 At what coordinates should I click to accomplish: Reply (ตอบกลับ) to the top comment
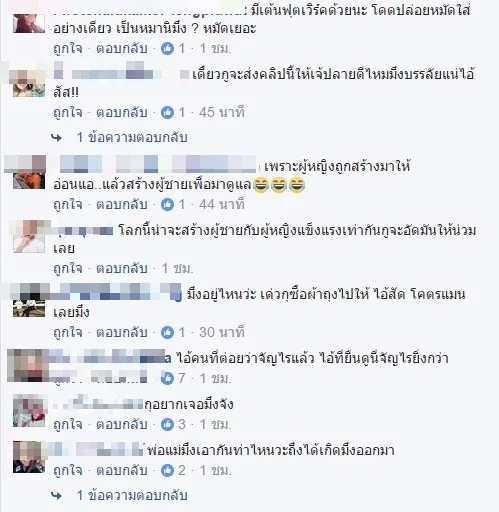122,49
